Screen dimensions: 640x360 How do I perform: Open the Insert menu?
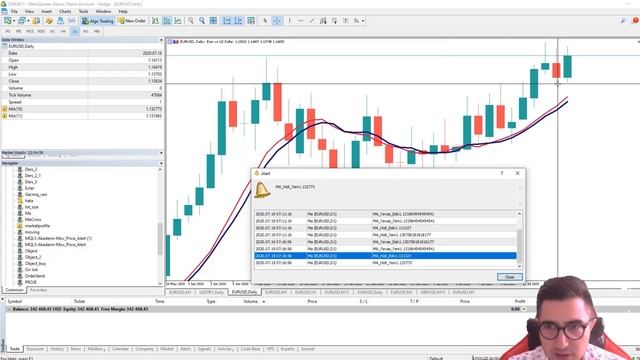pyautogui.click(x=46, y=11)
